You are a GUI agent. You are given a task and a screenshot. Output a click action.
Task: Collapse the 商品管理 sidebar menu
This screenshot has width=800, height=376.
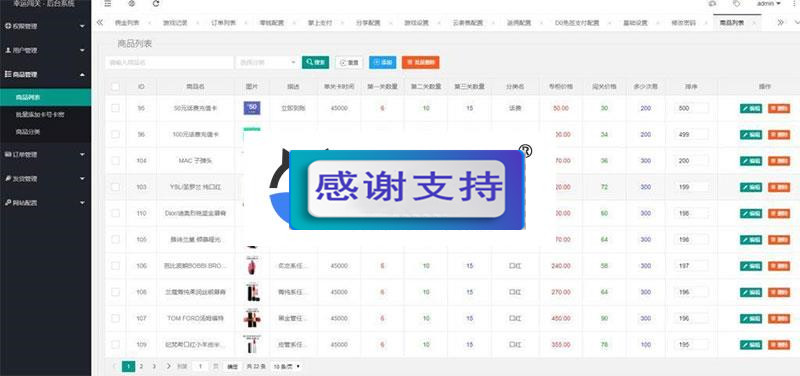click(45, 74)
